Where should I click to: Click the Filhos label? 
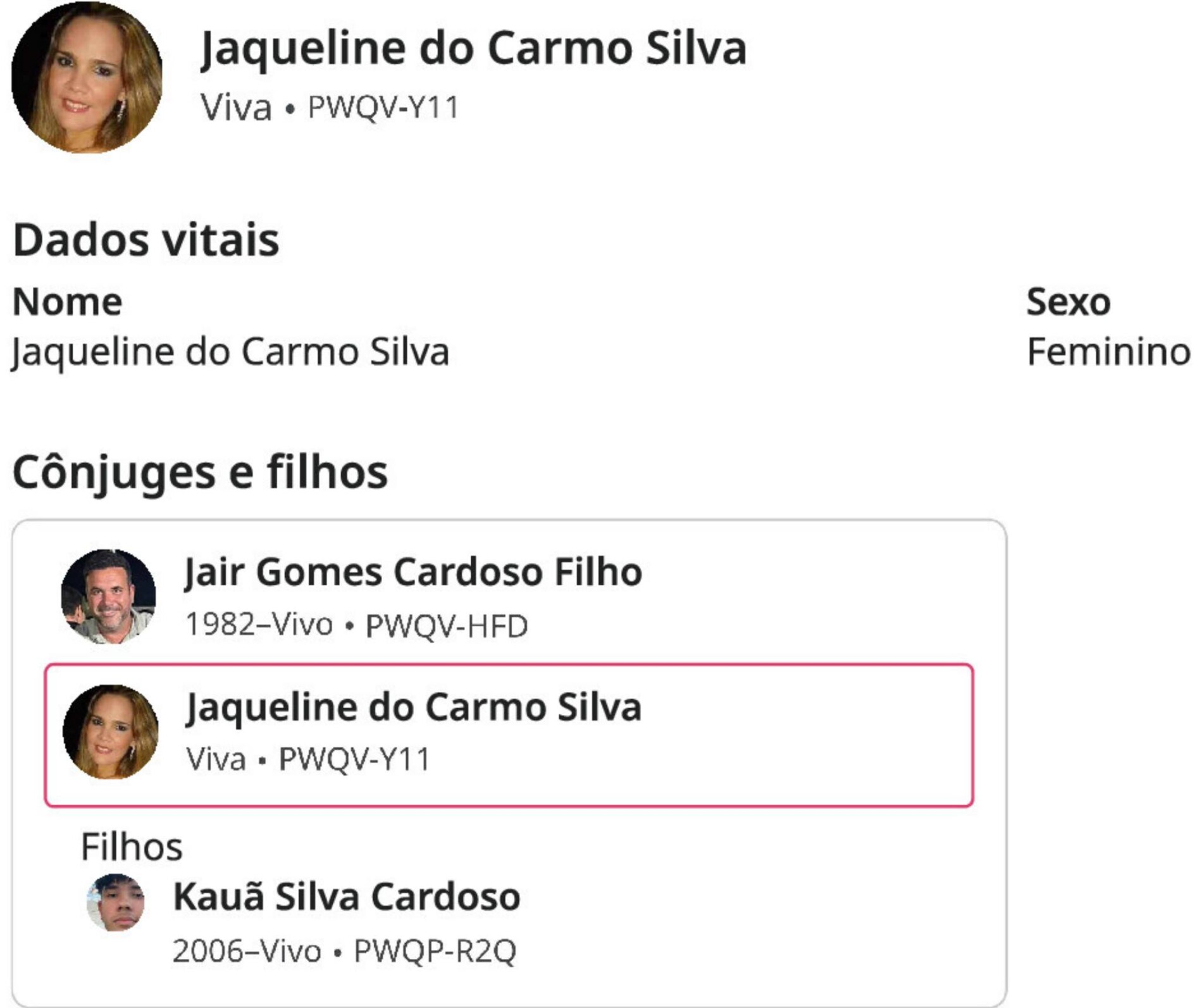[132, 846]
